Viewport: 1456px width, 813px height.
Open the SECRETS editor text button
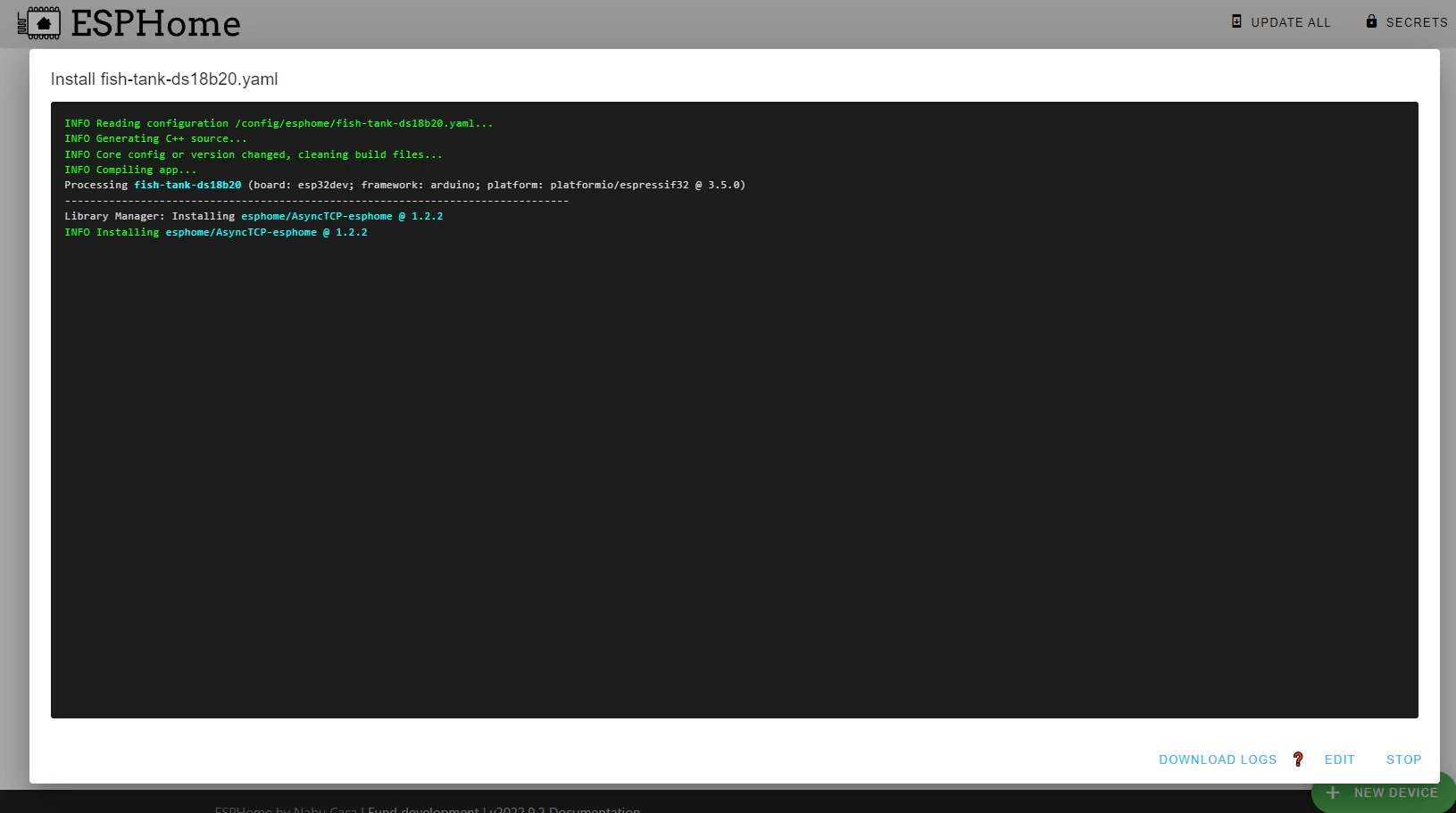click(x=1417, y=22)
